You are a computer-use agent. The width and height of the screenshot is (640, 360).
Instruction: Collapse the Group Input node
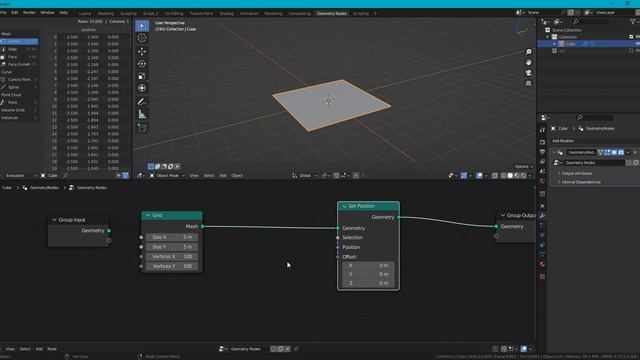click(54, 220)
